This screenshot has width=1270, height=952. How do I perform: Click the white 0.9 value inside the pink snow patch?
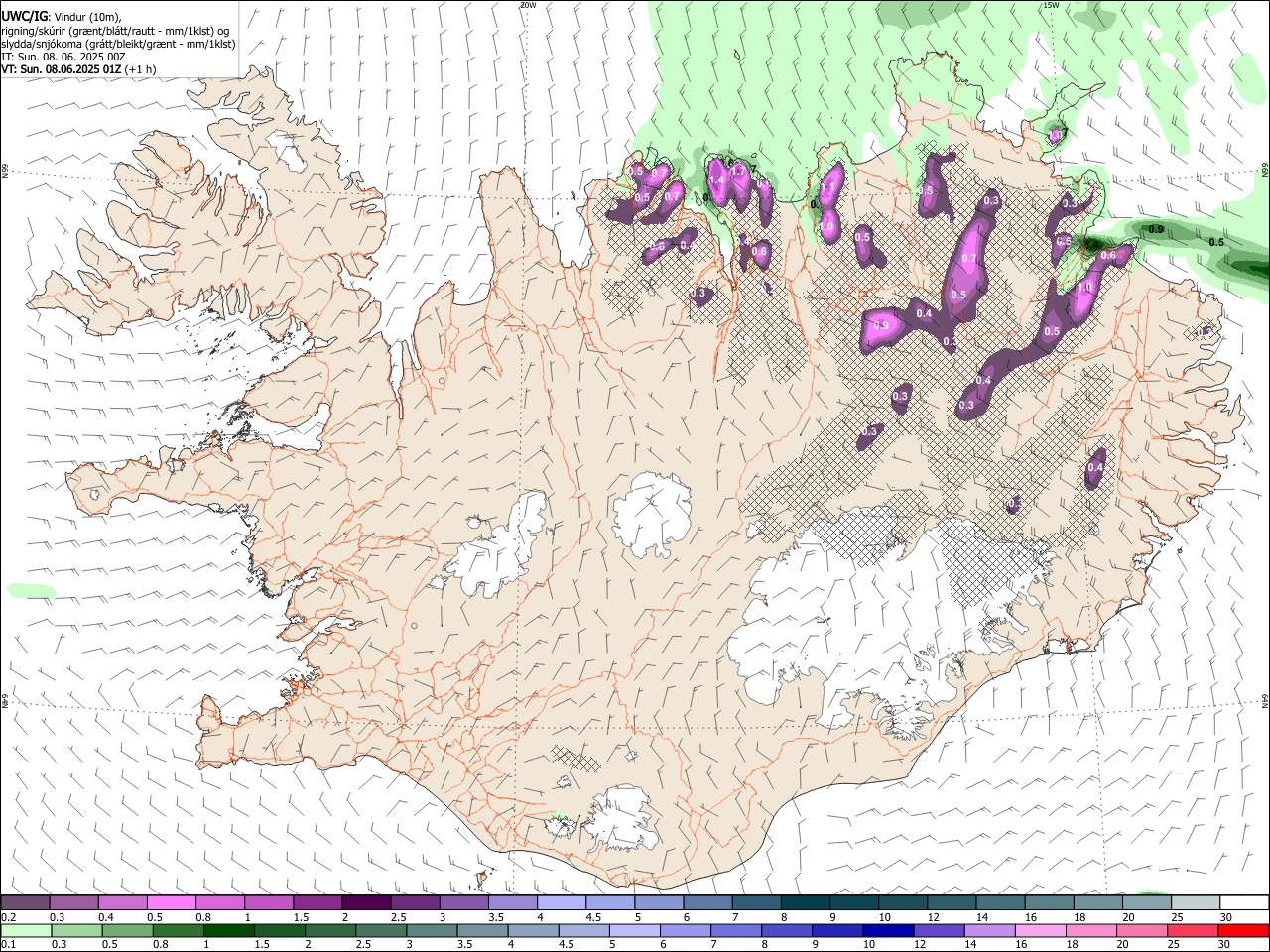tap(880, 325)
